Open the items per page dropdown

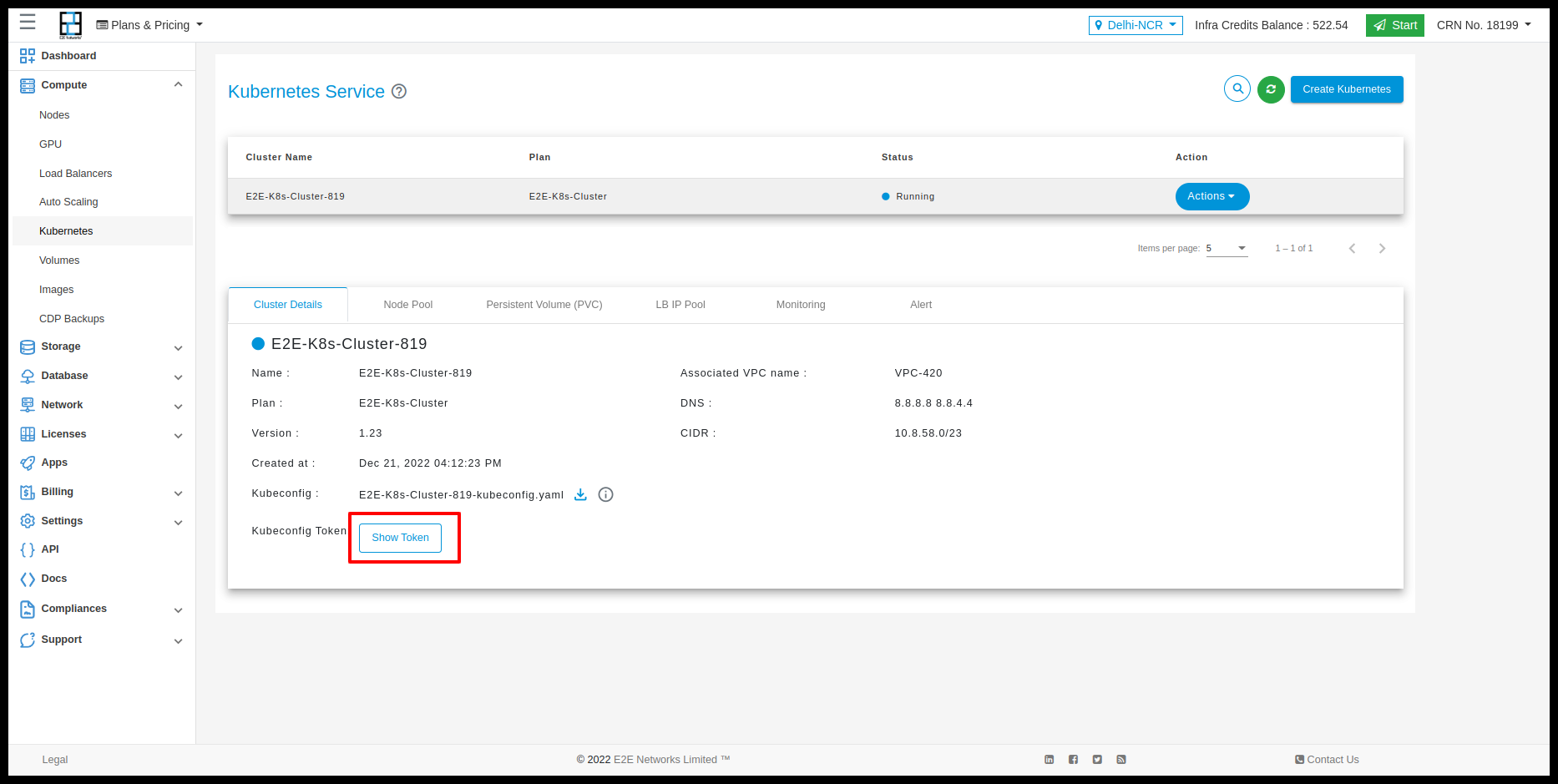[x=1227, y=248]
